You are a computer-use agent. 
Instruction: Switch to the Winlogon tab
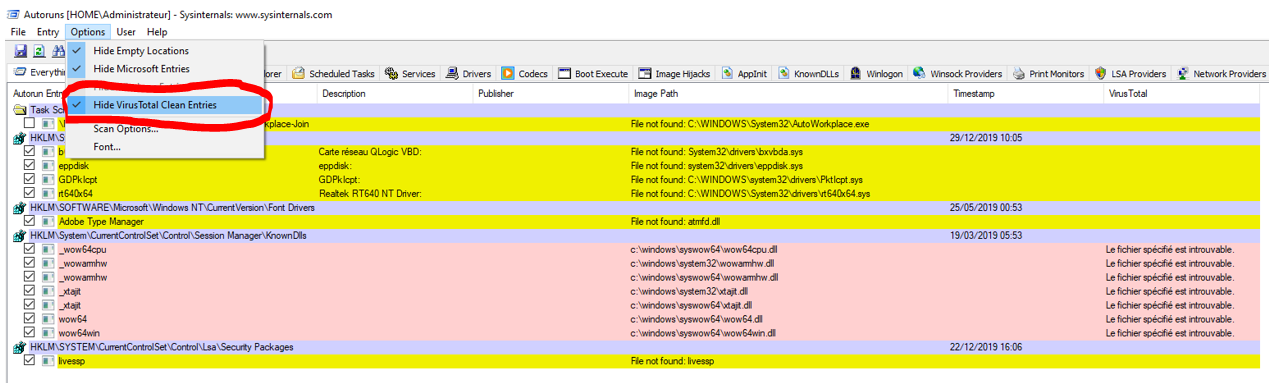(877, 73)
